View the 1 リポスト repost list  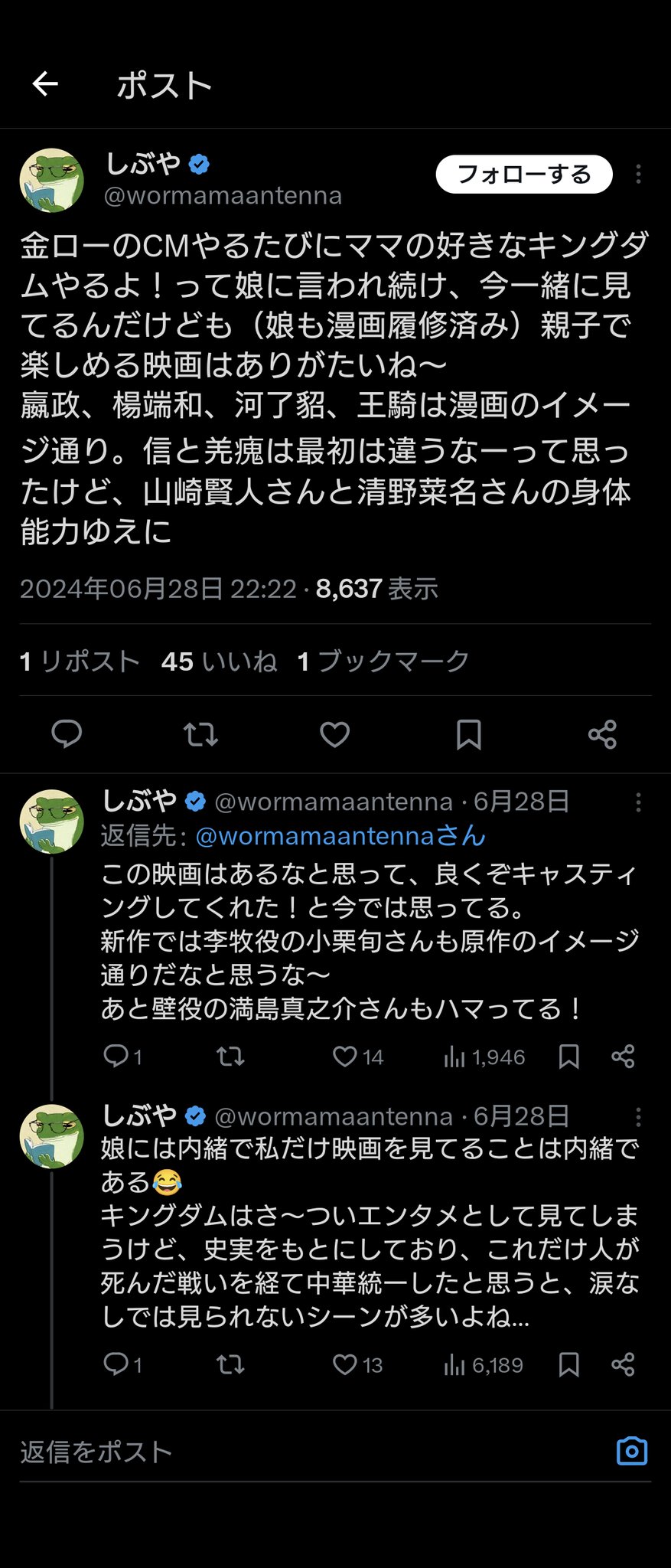80,661
